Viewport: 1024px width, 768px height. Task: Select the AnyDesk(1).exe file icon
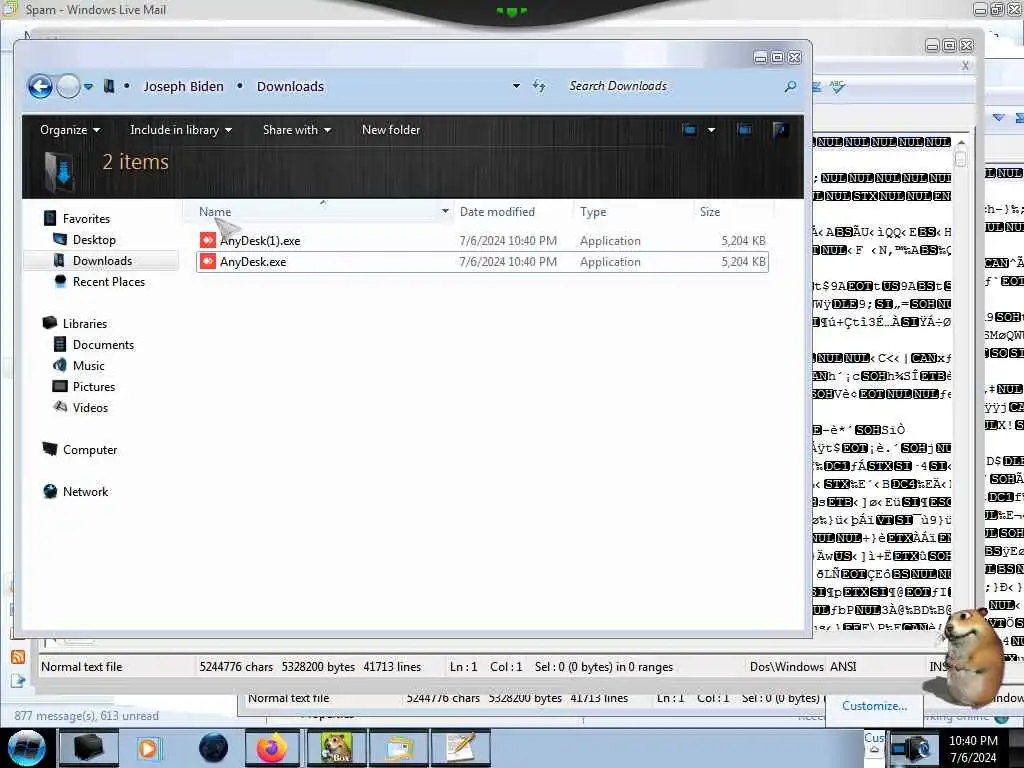coord(208,240)
